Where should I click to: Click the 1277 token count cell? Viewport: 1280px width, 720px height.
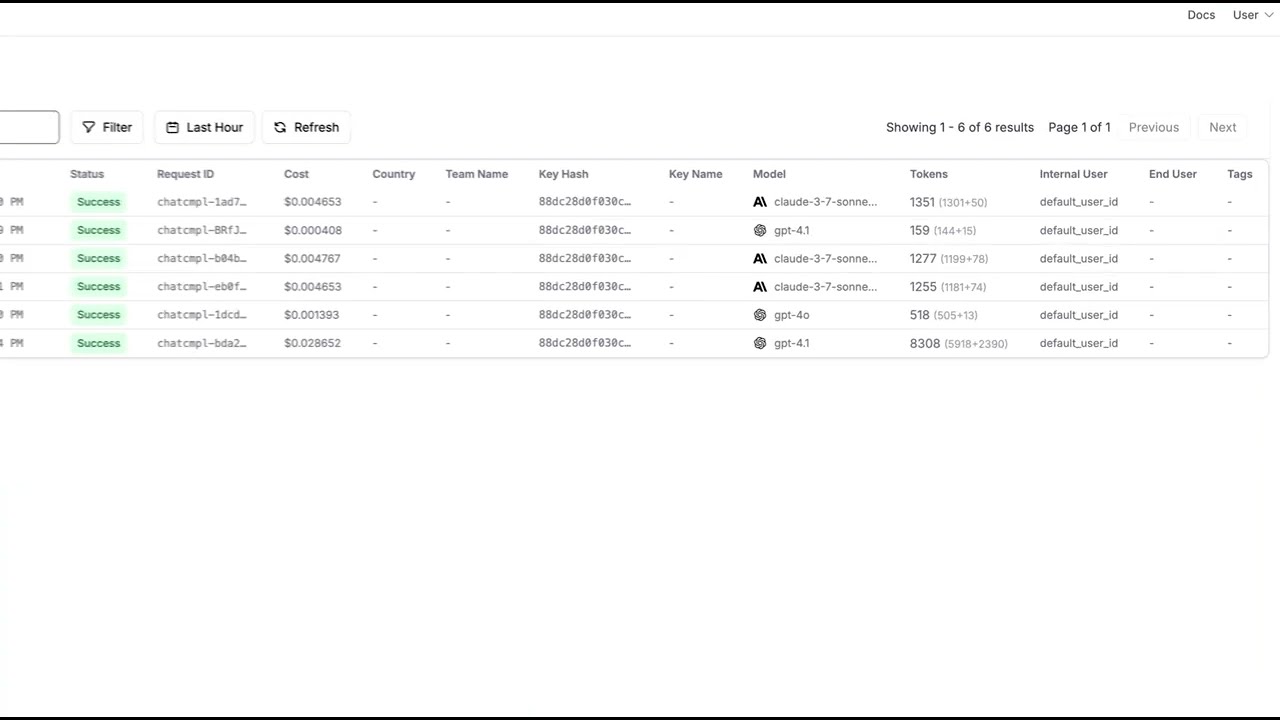[x=948, y=258]
